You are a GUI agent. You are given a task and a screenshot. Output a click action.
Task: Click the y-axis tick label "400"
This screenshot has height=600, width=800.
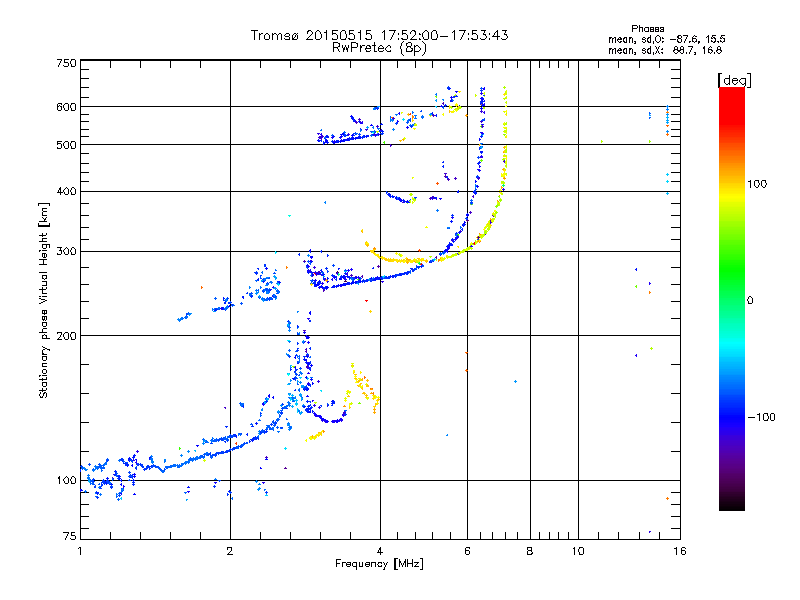pyautogui.click(x=66, y=191)
